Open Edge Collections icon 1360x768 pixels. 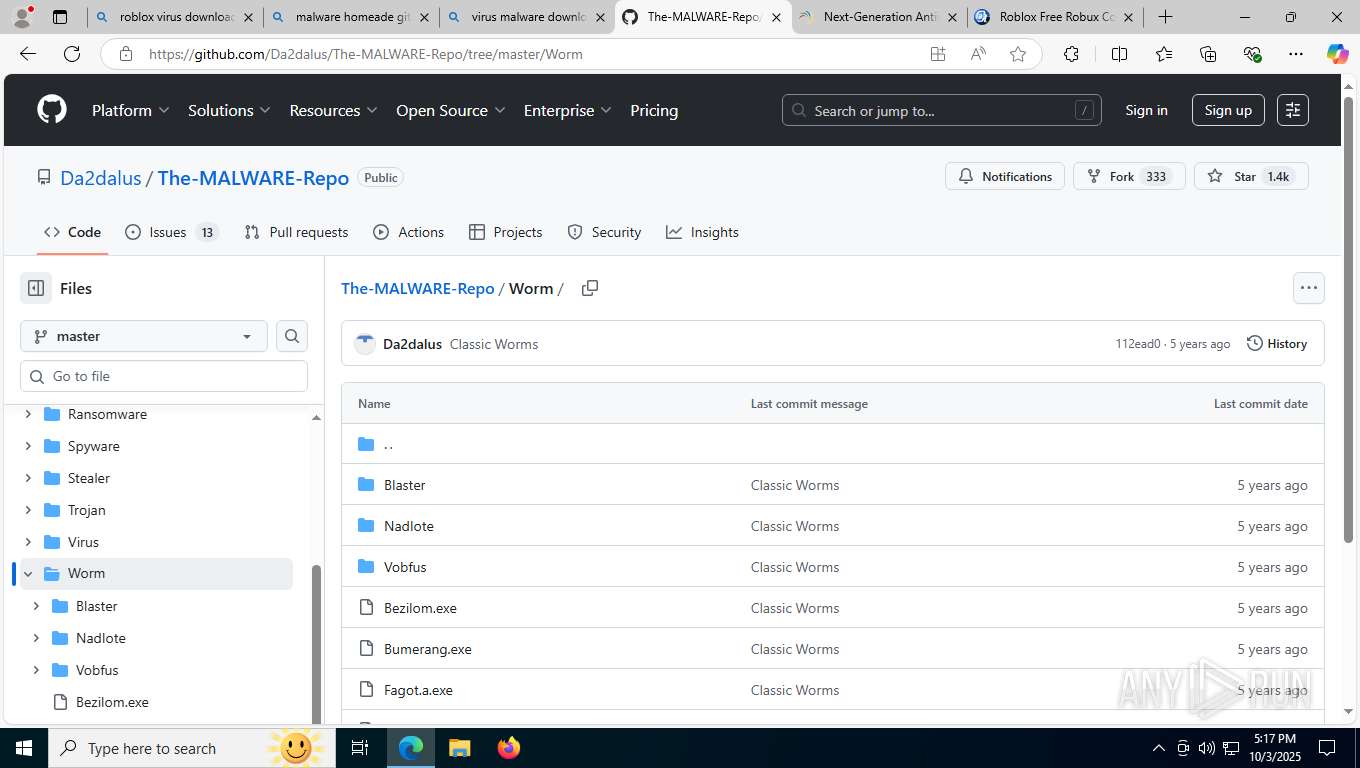pos(1208,54)
